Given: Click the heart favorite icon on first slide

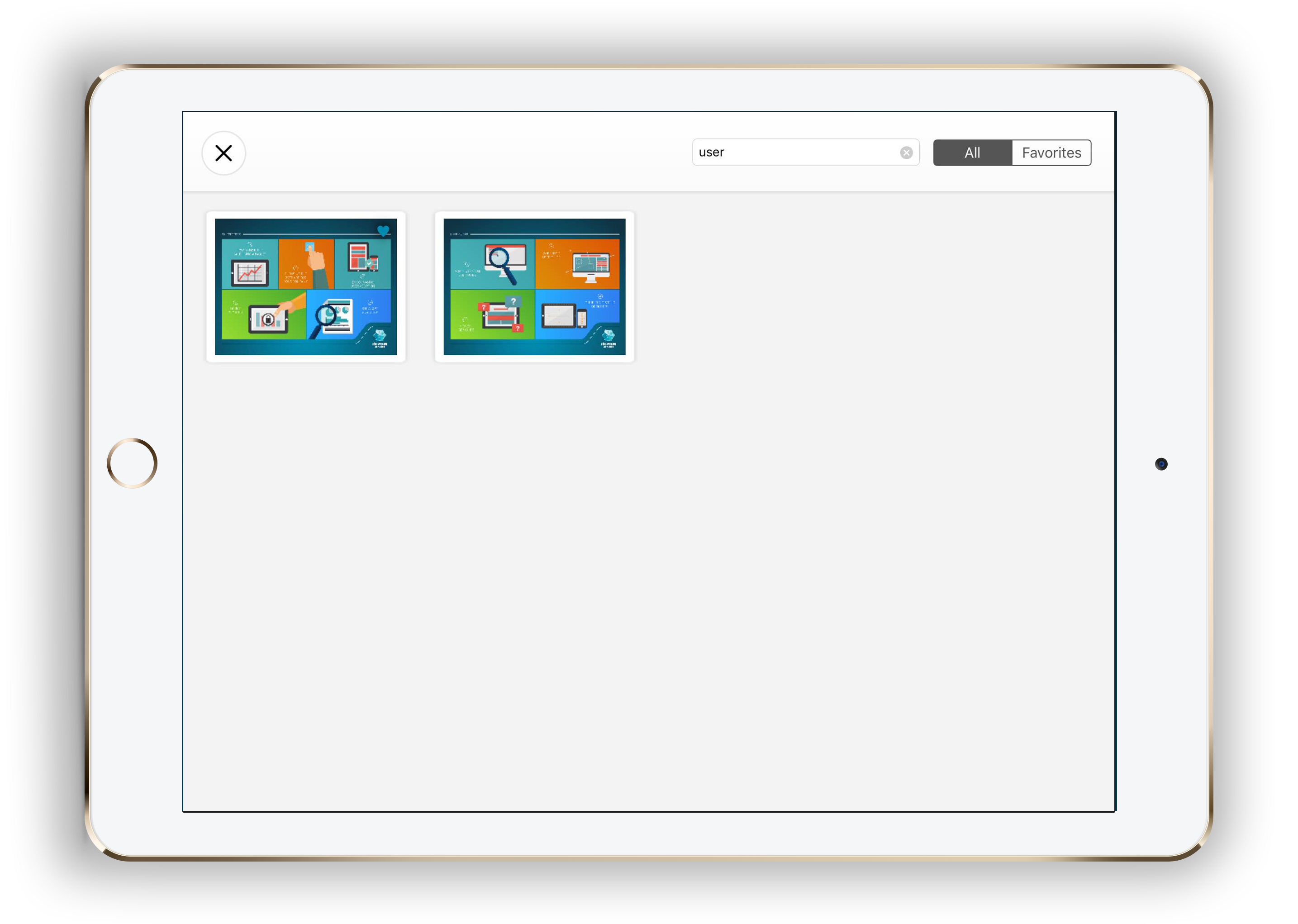Looking at the screenshot, I should (383, 230).
